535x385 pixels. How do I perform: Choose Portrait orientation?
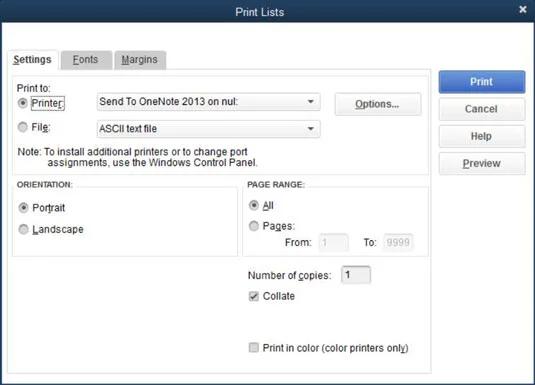(24, 208)
